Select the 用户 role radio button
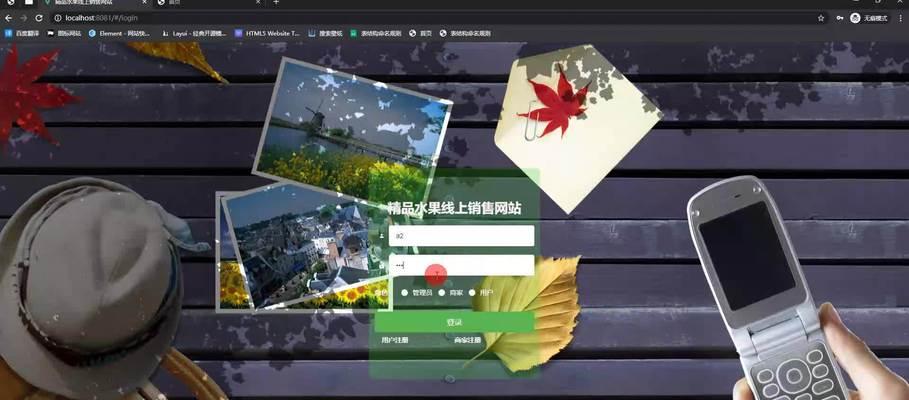The image size is (909, 400). click(x=472, y=293)
